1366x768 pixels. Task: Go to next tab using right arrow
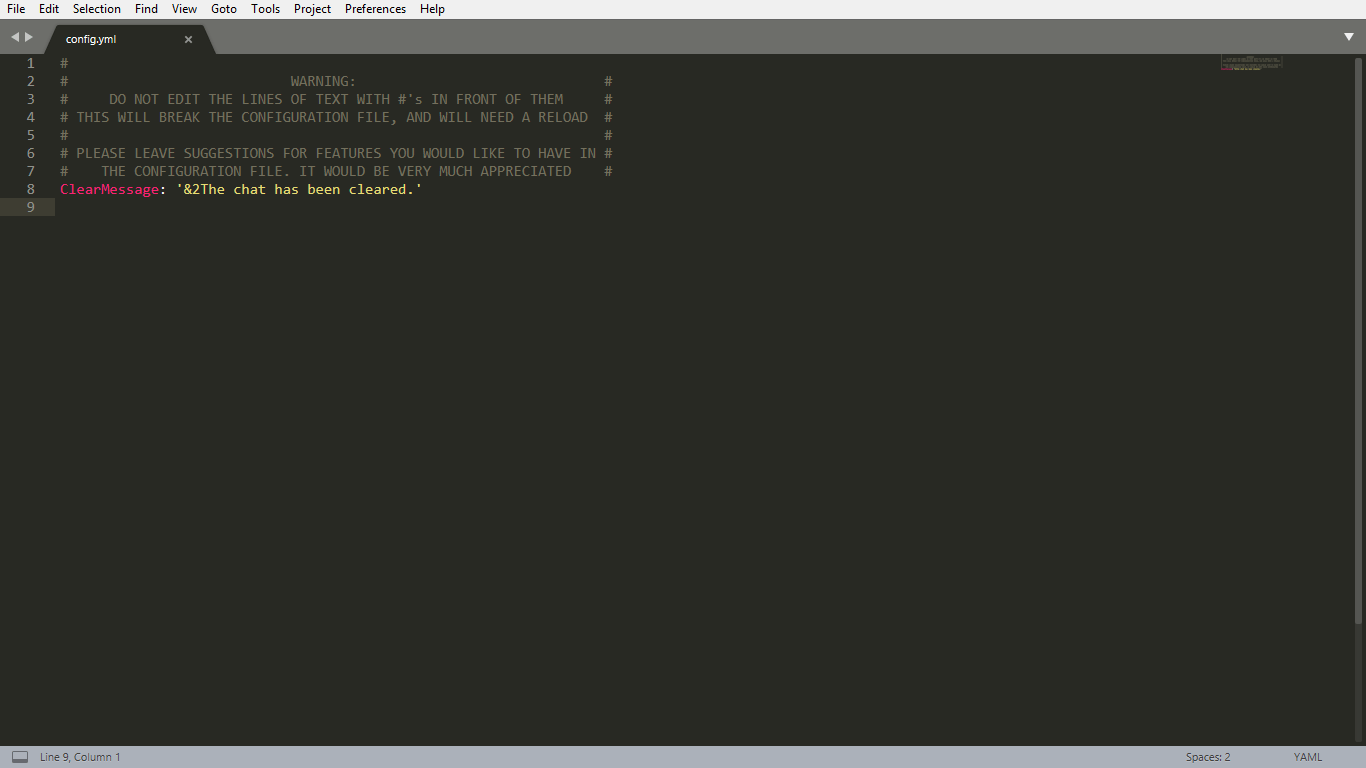tap(29, 37)
